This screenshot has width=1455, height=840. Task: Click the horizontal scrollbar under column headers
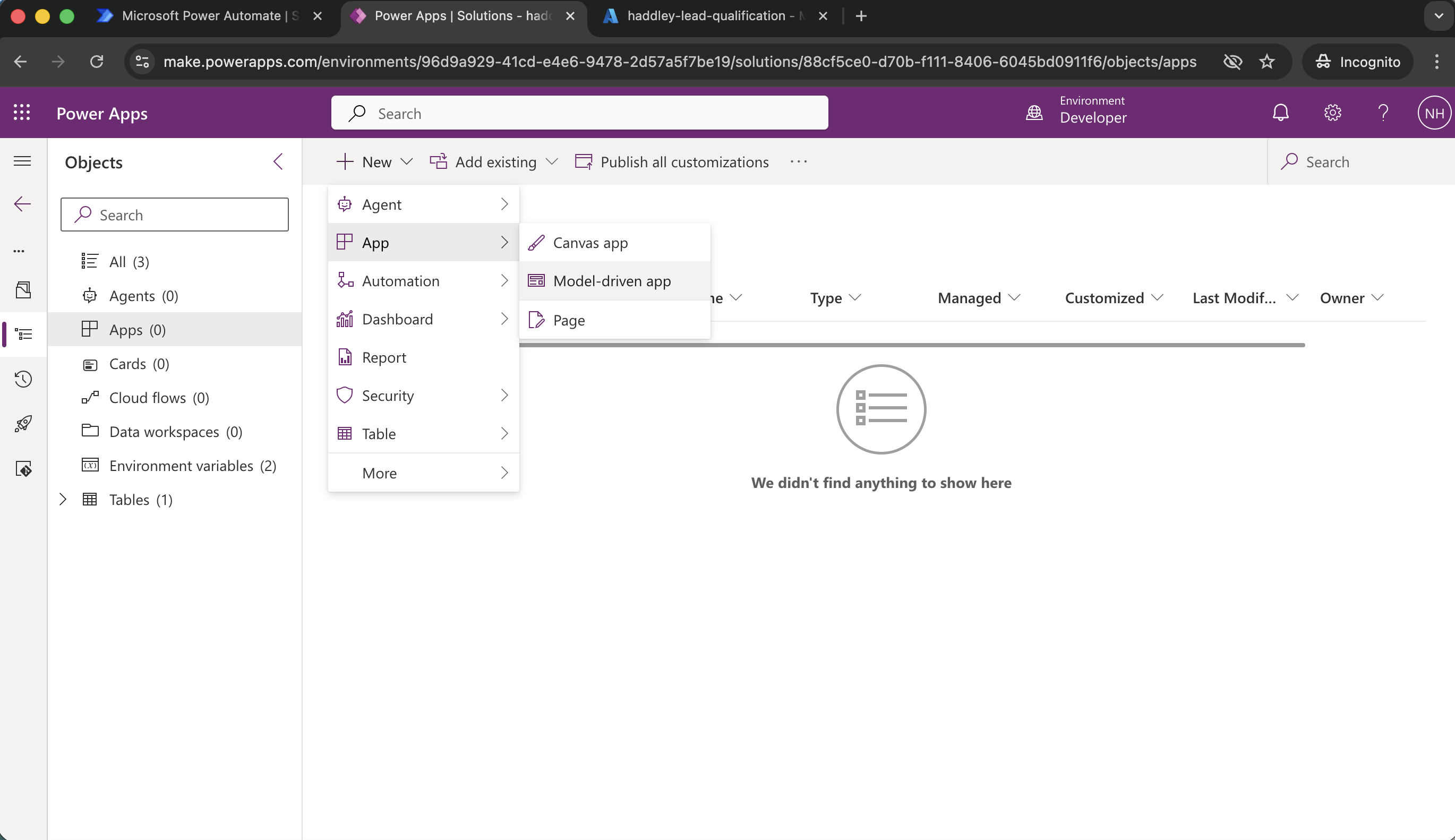coord(912,345)
